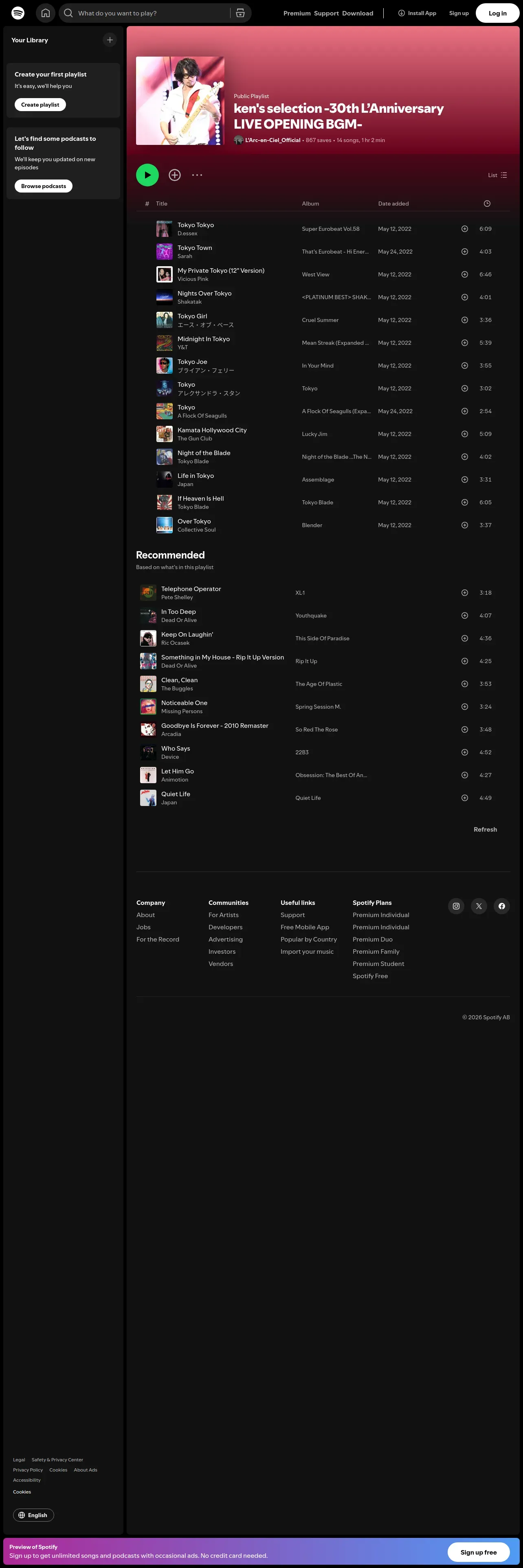Sort tracks by Album column
Viewport: 523px width, 1568px height.
[x=310, y=204]
